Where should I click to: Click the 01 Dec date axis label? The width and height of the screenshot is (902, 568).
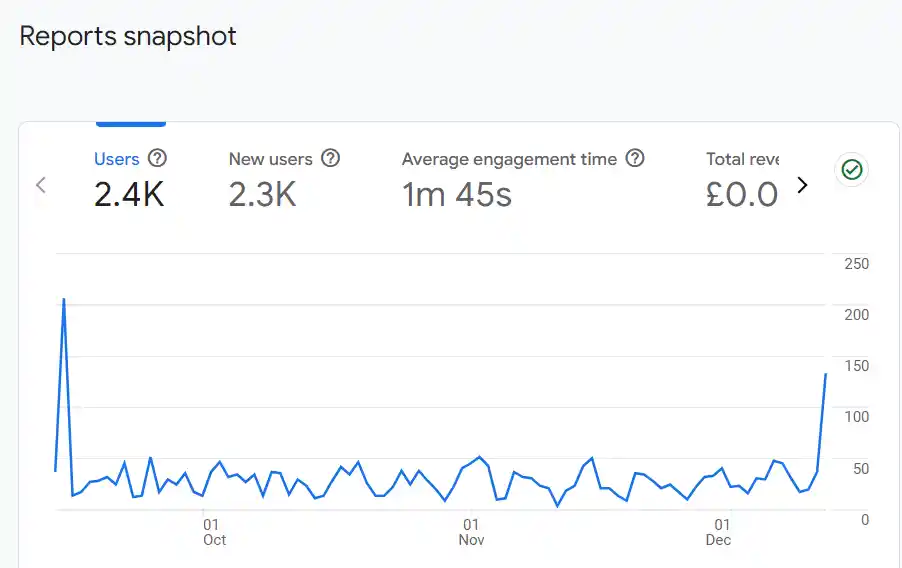tap(718, 532)
